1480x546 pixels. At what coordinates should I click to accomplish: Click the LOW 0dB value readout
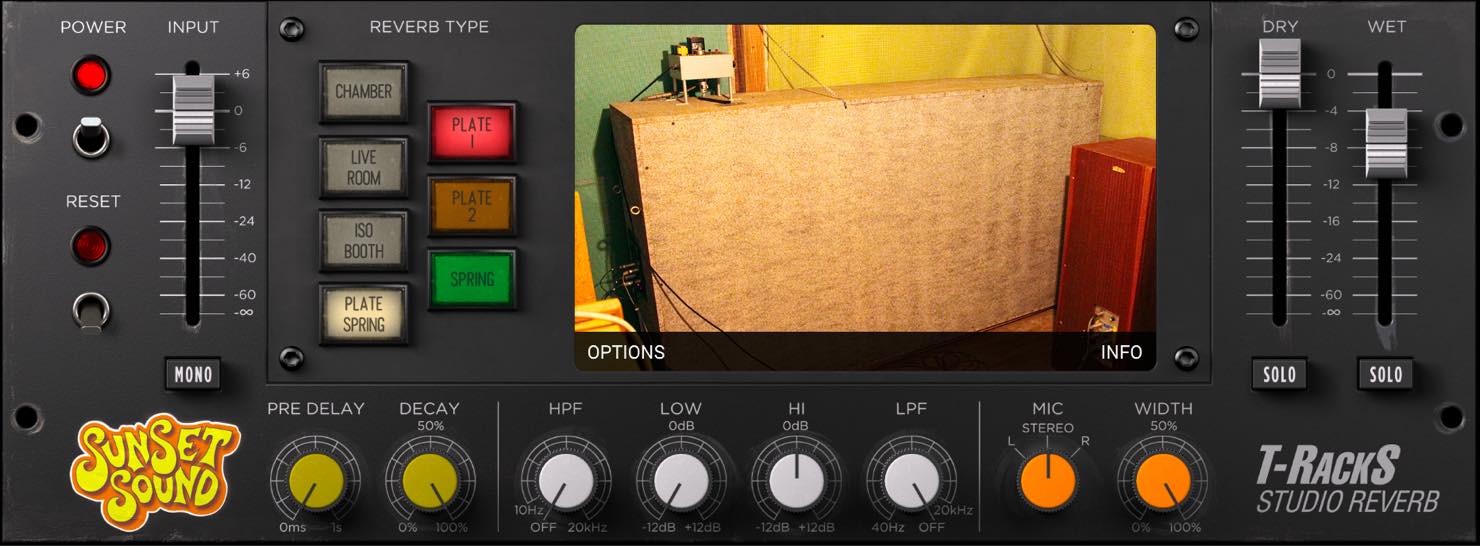(x=681, y=427)
